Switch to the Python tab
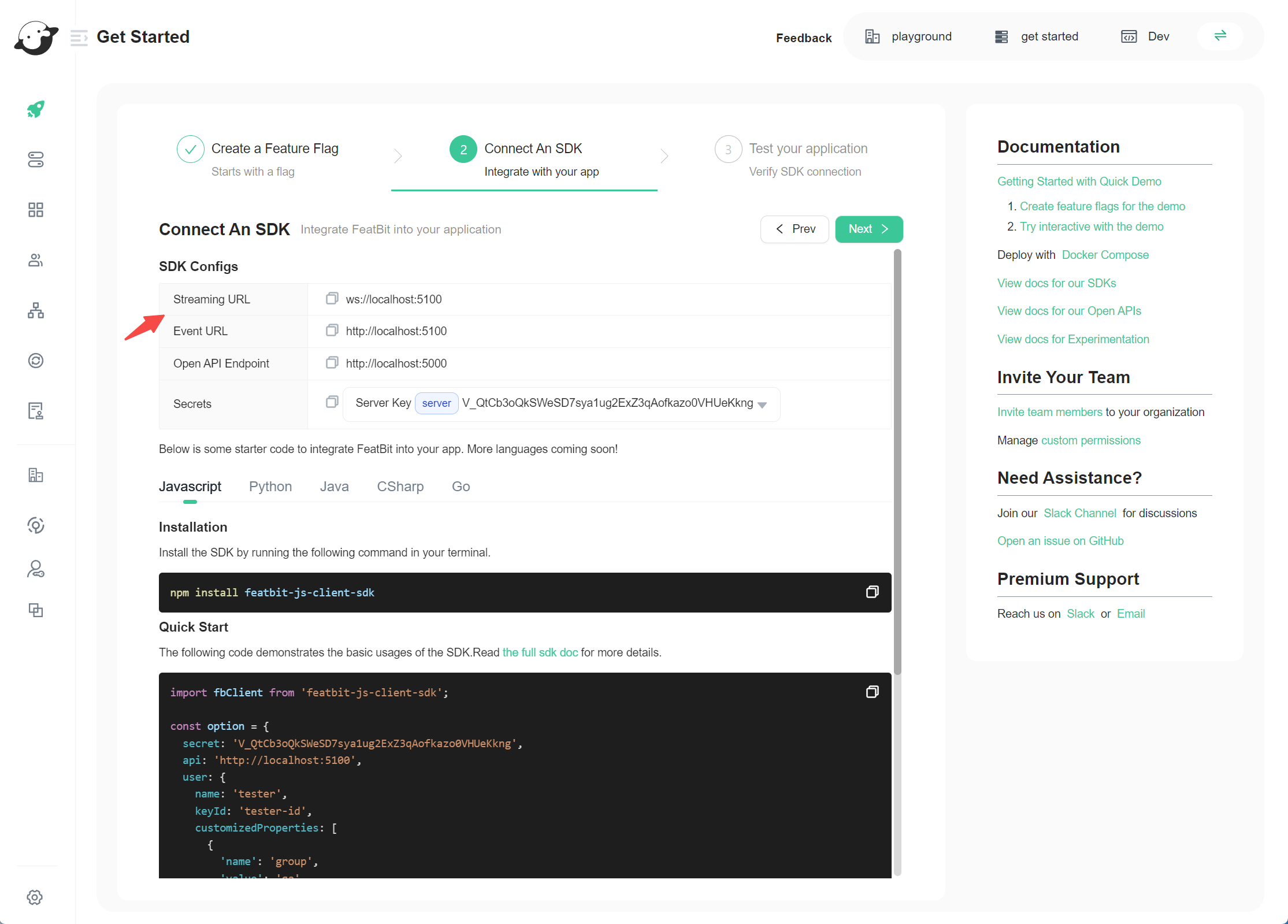This screenshot has height=924, width=1288. [270, 487]
